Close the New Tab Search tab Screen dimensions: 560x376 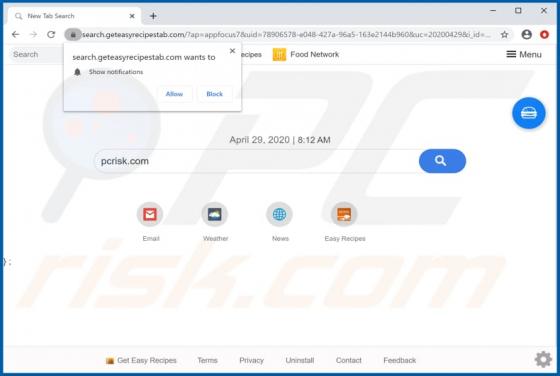(132, 16)
